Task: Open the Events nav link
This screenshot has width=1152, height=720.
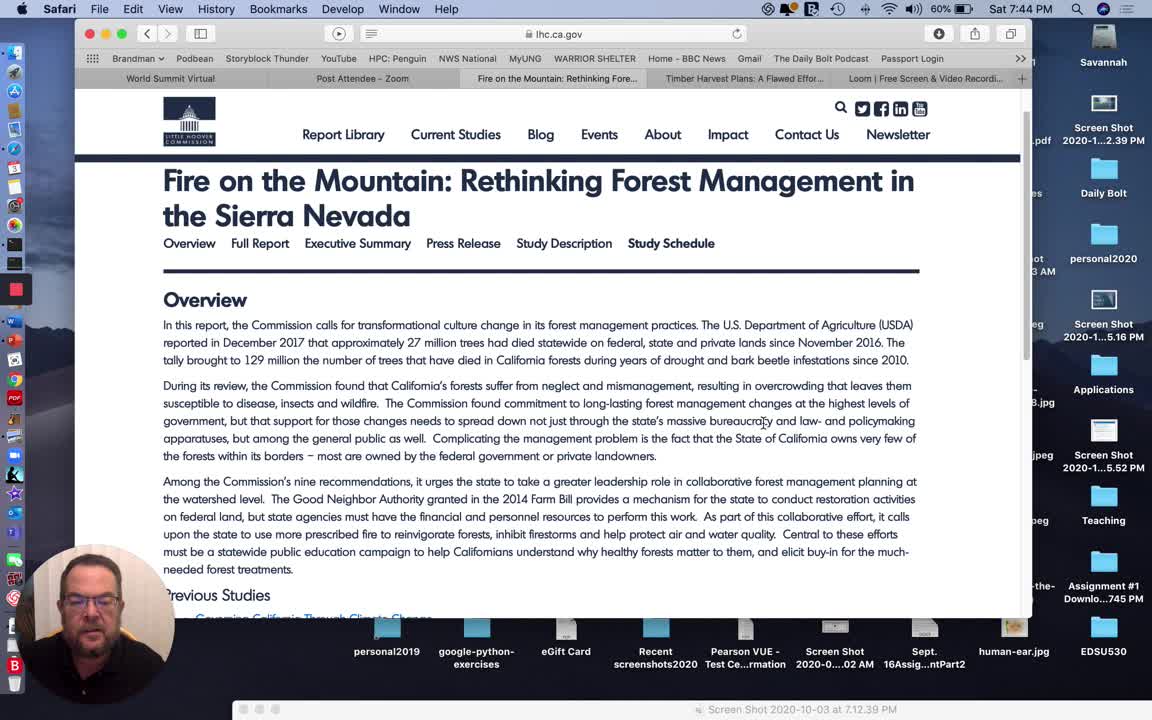Action: coord(600,135)
